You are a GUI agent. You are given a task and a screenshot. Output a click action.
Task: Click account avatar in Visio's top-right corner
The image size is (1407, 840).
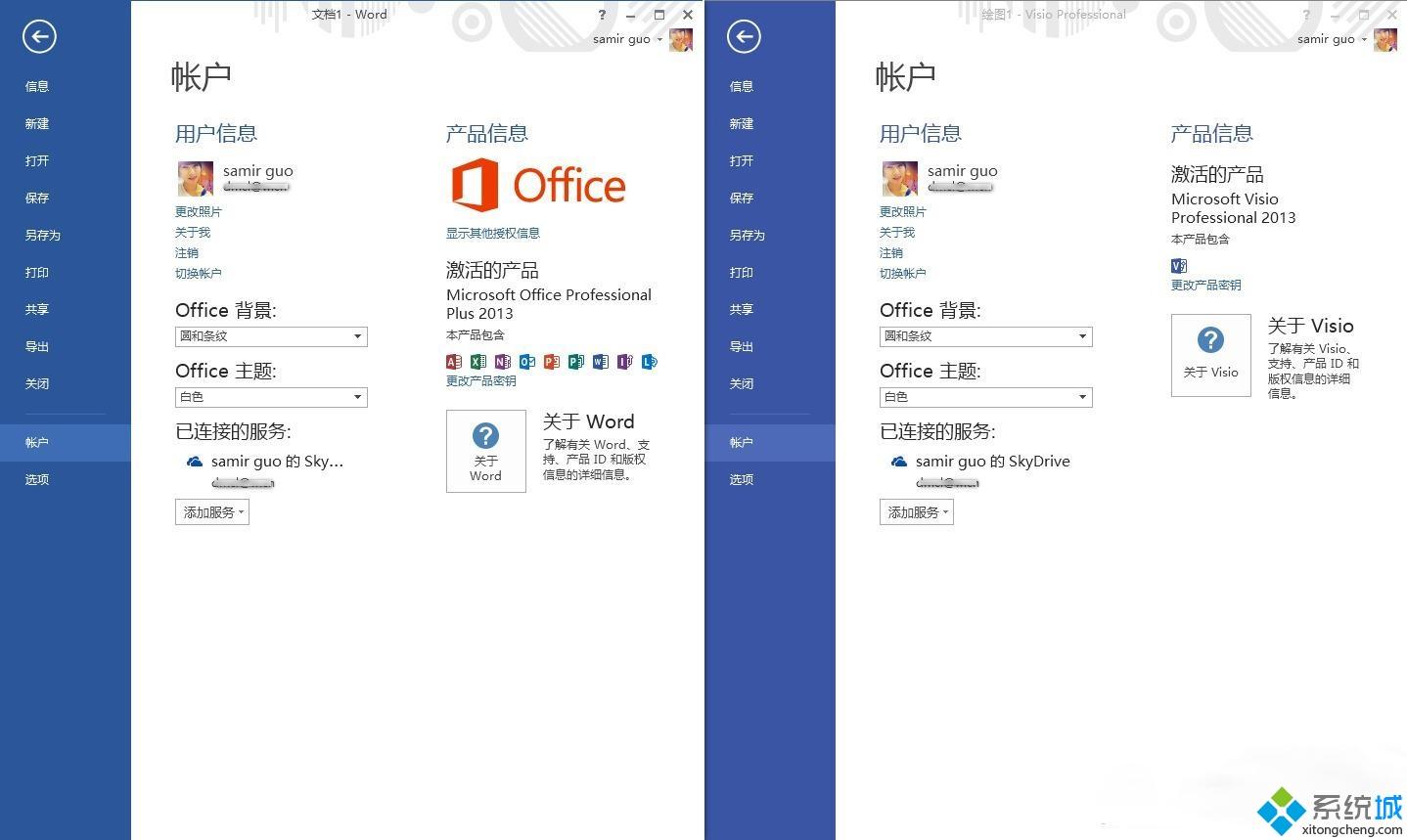[1385, 40]
